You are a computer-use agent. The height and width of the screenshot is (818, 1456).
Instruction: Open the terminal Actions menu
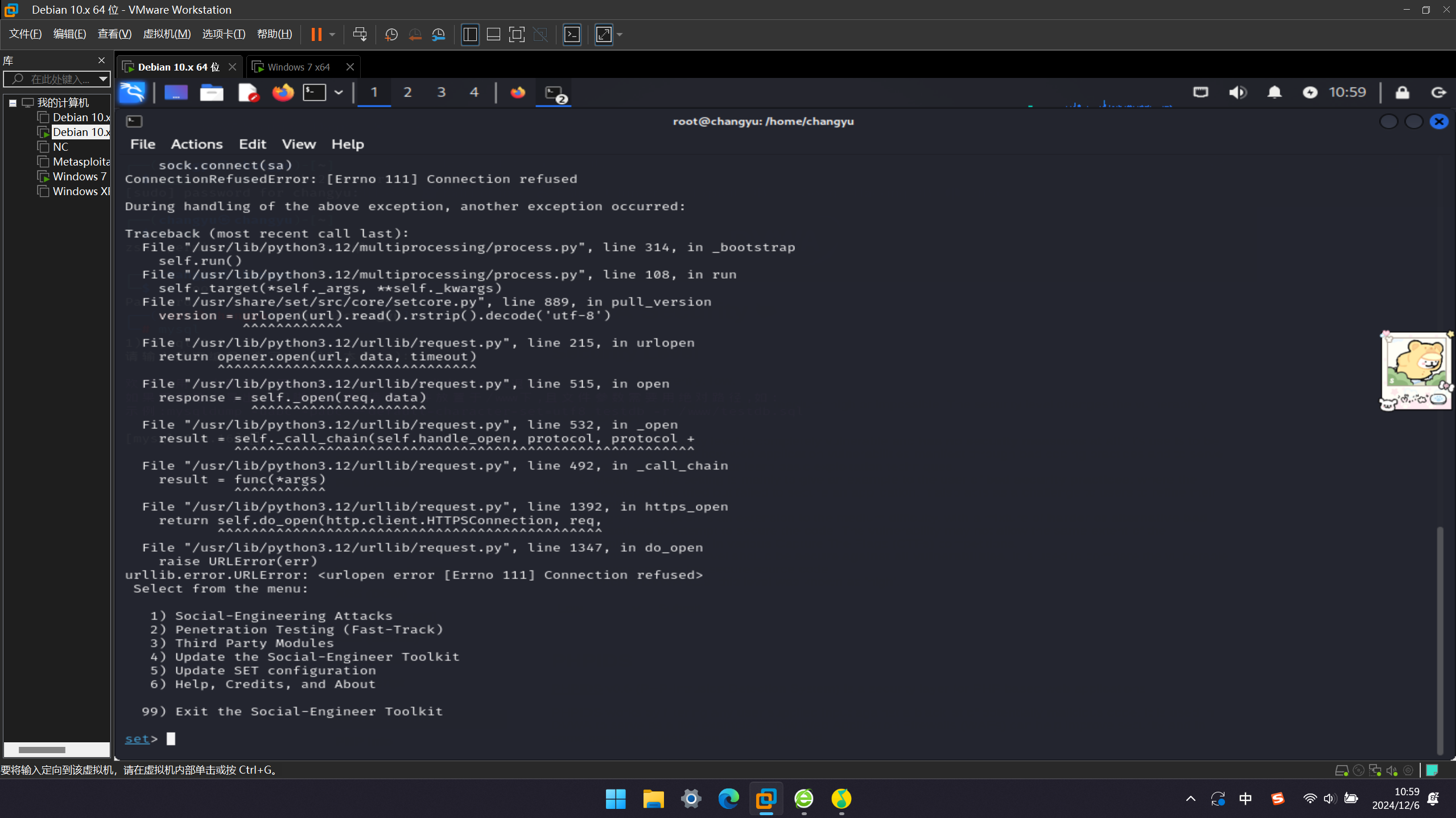197,144
